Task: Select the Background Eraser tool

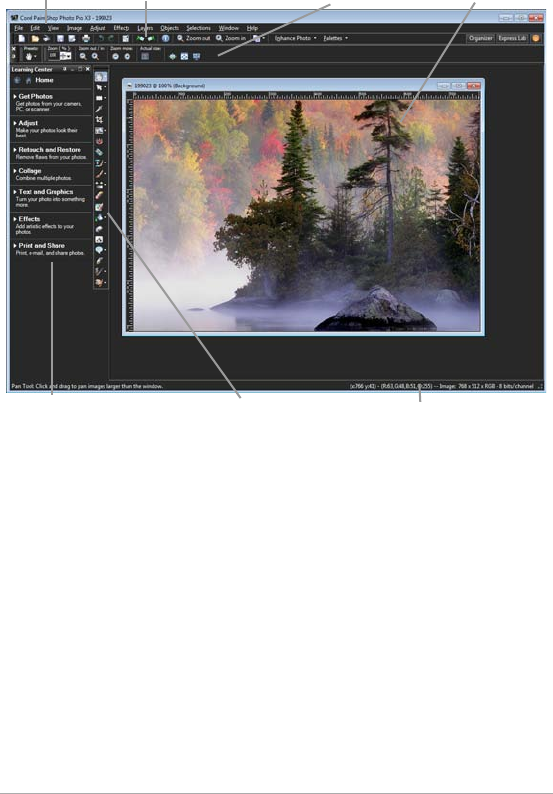Action: pyautogui.click(x=100, y=207)
